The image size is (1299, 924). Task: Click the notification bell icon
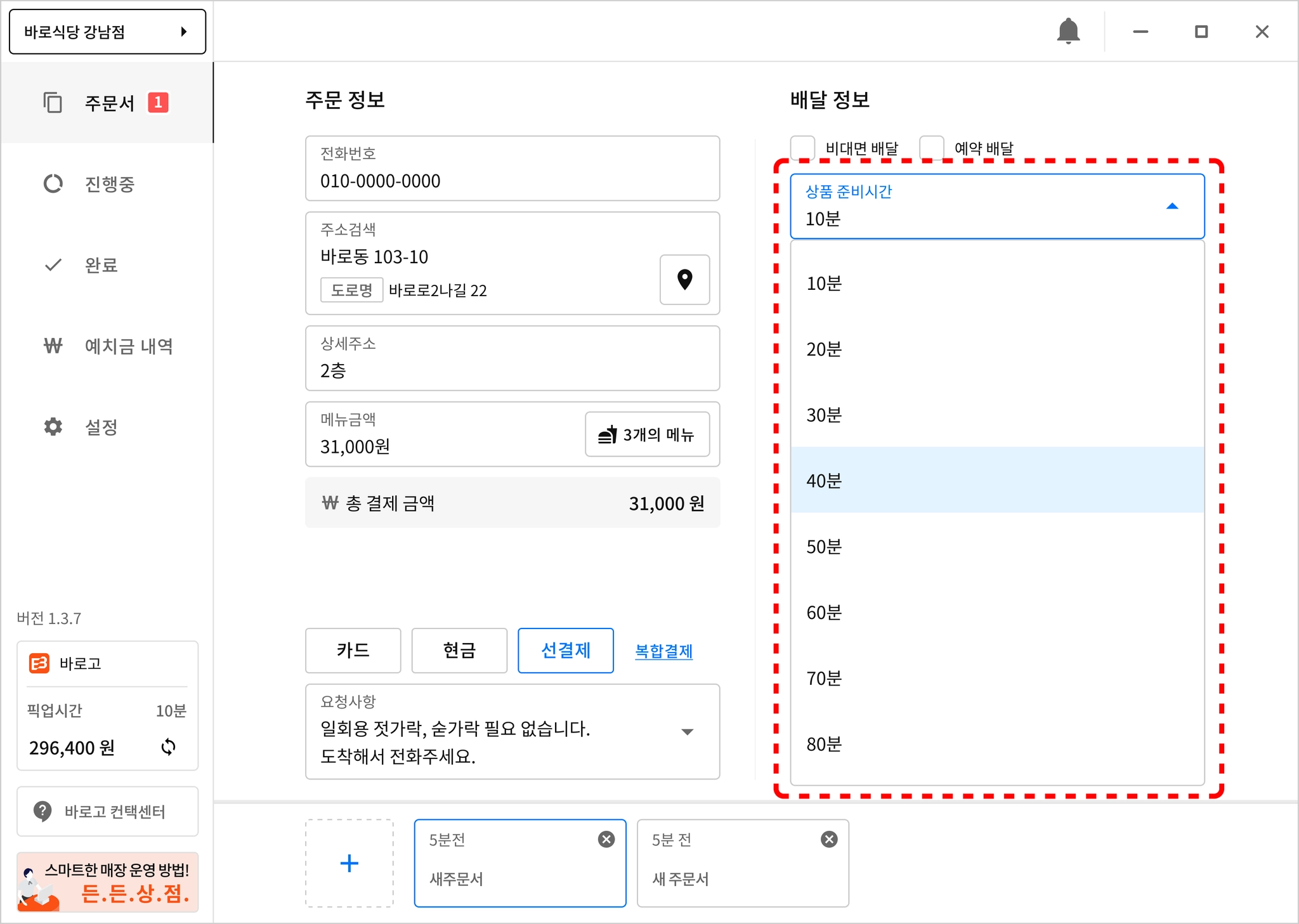pyautogui.click(x=1068, y=31)
